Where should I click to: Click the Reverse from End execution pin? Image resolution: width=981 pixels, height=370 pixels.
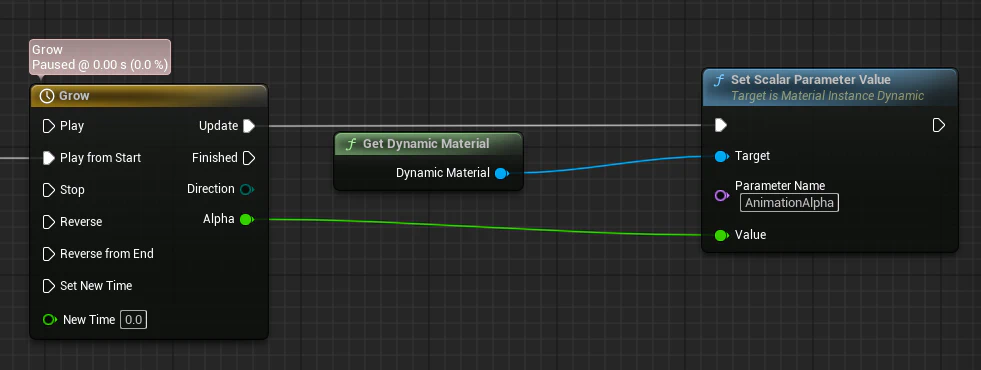point(48,254)
